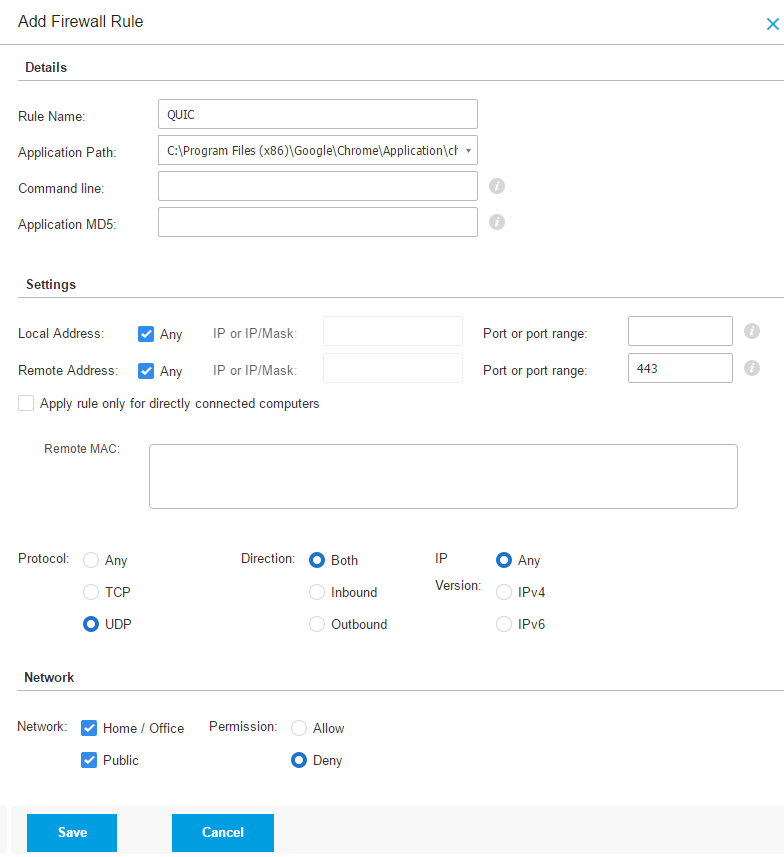Screen dimensions: 784x857
Task: Select Outbound direction radio button
Action: (x=317, y=624)
